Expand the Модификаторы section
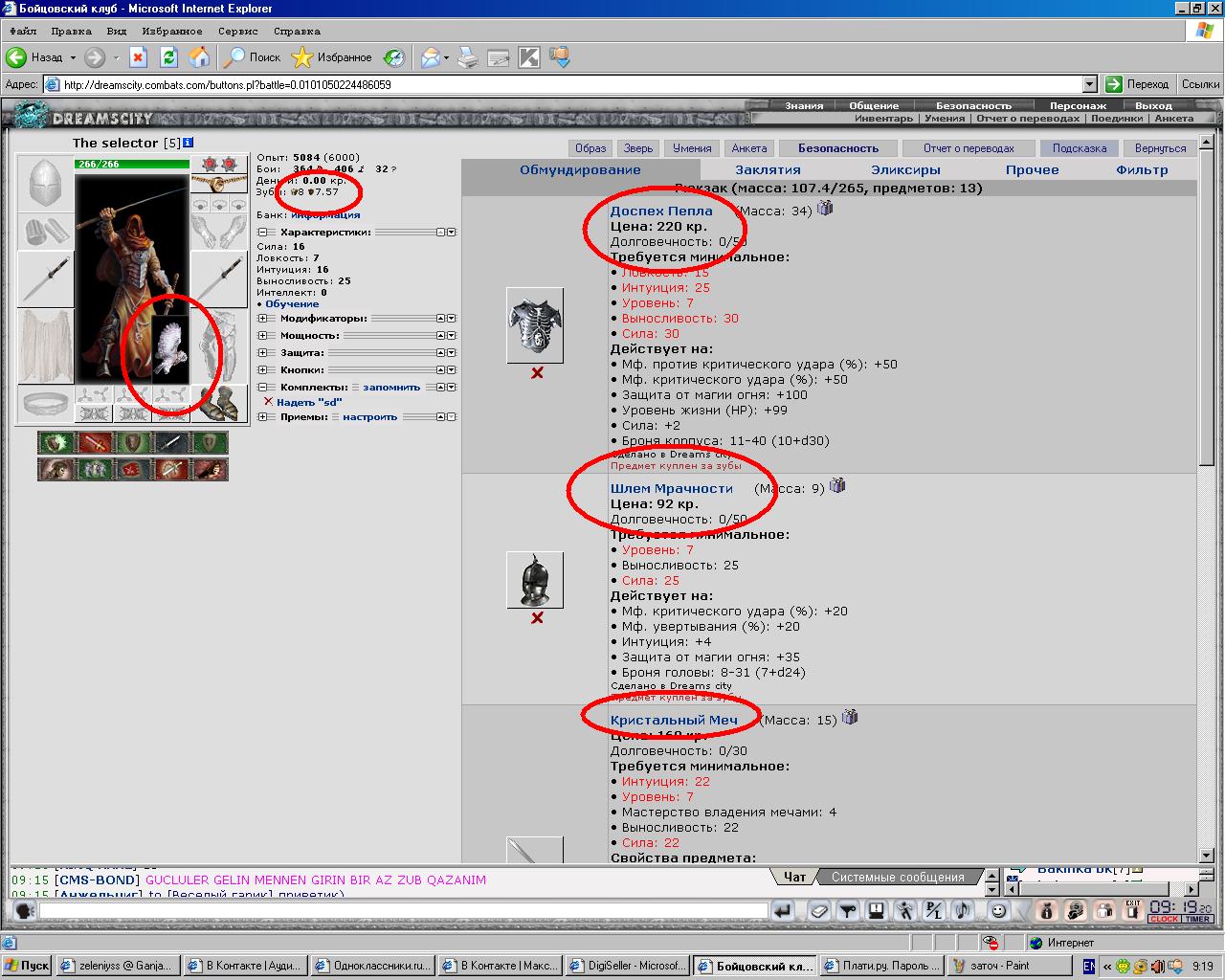Image resolution: width=1225 pixels, height=980 pixels. click(263, 319)
